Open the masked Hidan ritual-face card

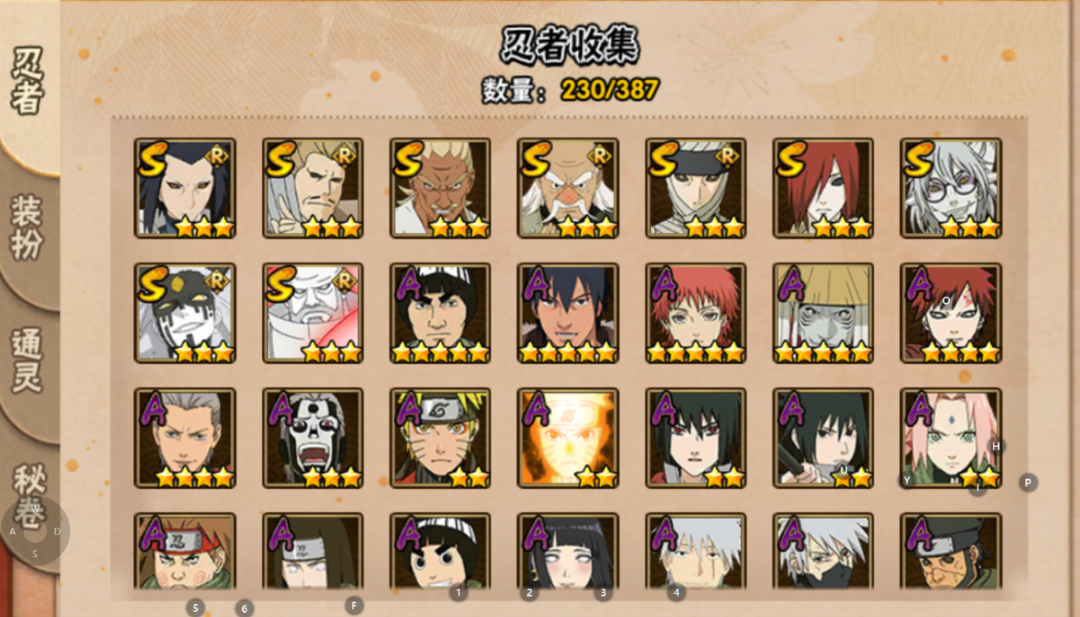click(313, 438)
